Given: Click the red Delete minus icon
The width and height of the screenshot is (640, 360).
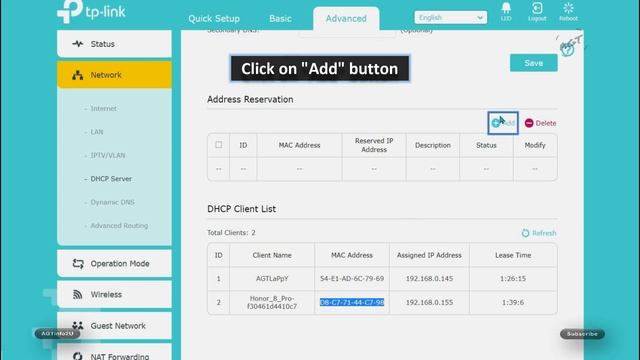Looking at the screenshot, I should 529,123.
